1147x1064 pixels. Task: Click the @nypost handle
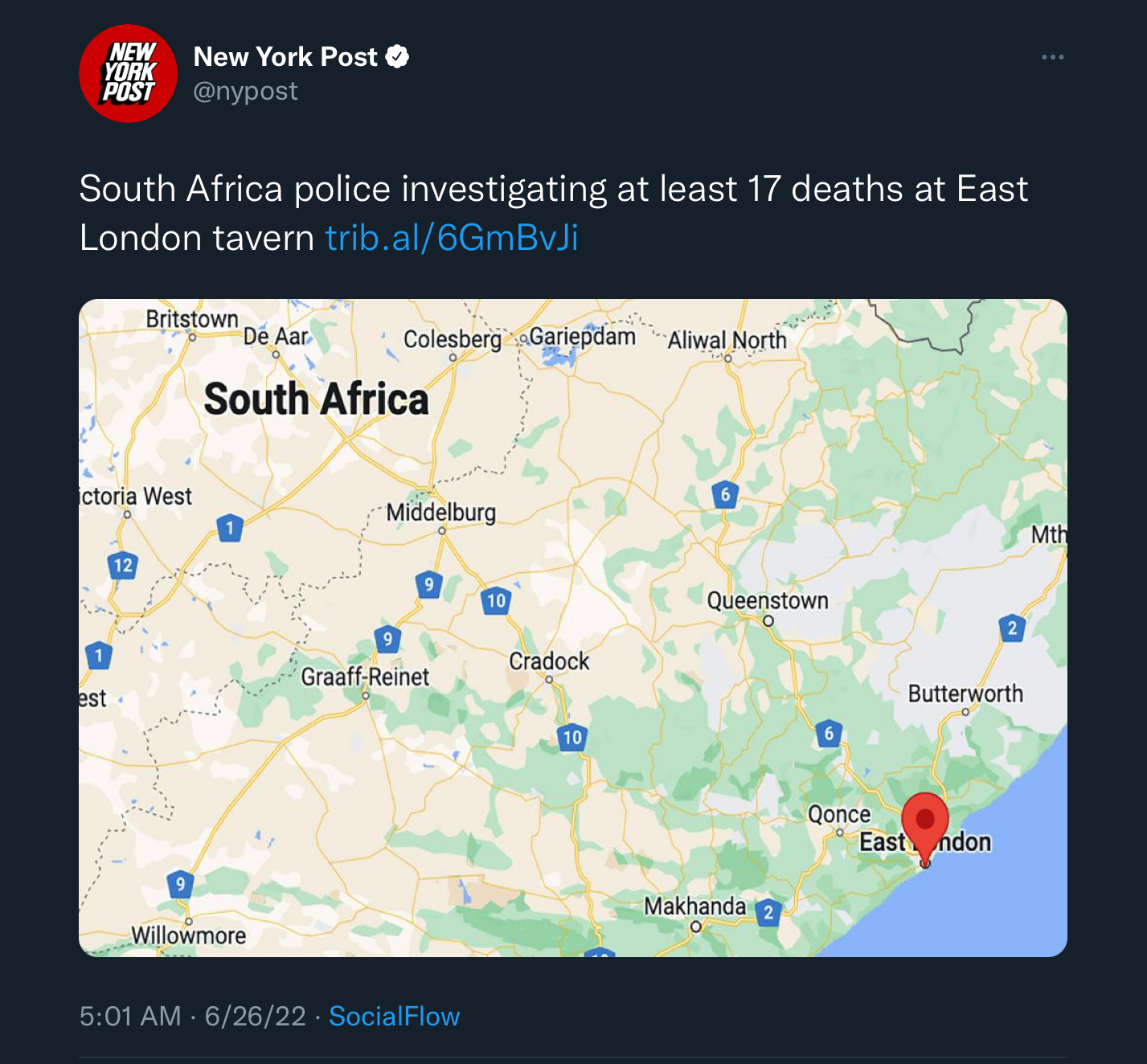click(x=245, y=92)
